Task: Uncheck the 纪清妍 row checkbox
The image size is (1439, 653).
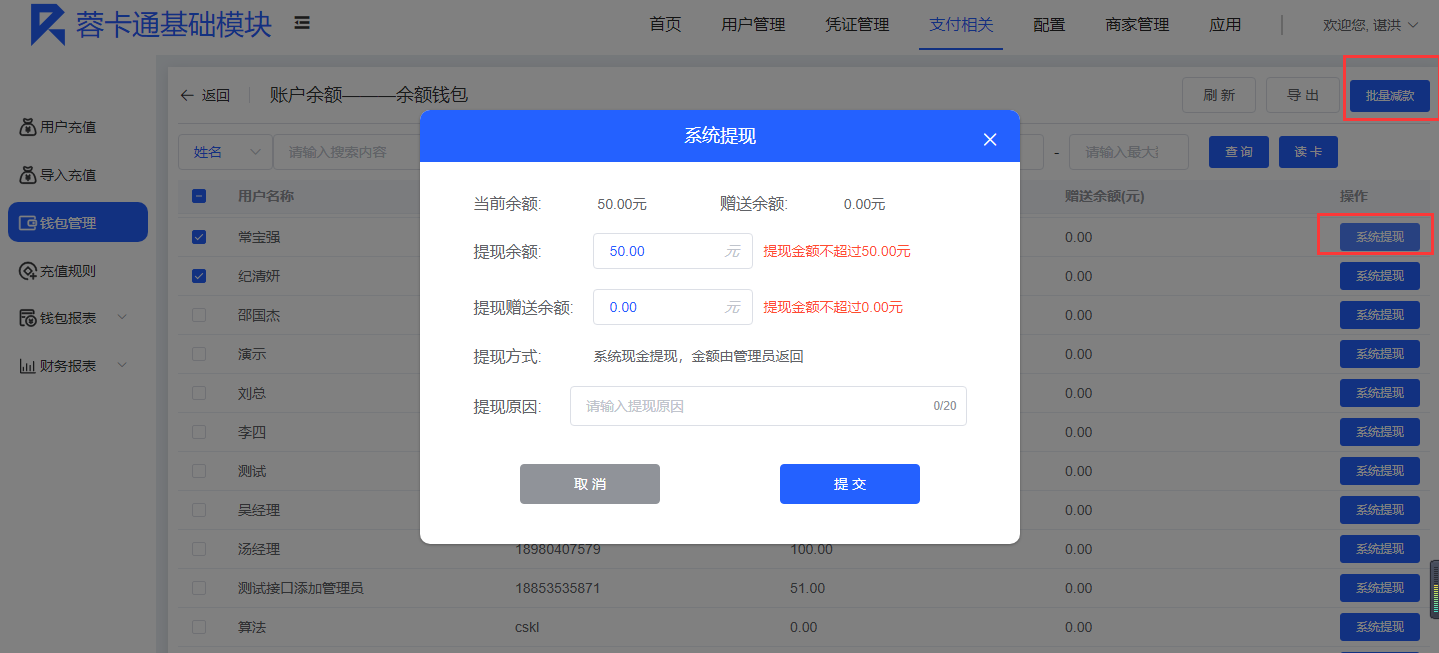Action: (199, 276)
